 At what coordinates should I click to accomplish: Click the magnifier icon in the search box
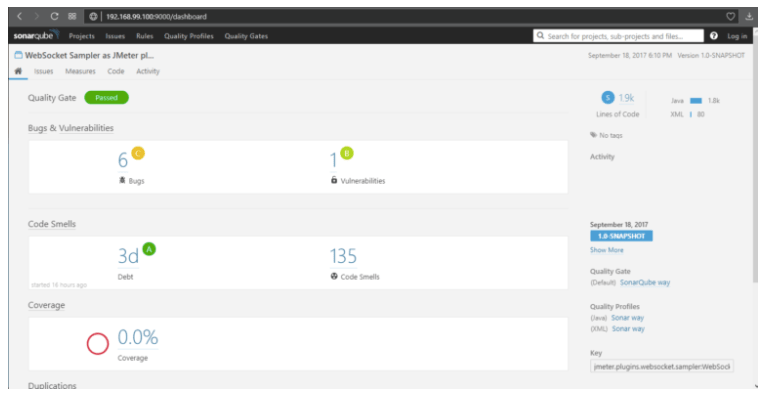pyautogui.click(x=540, y=36)
